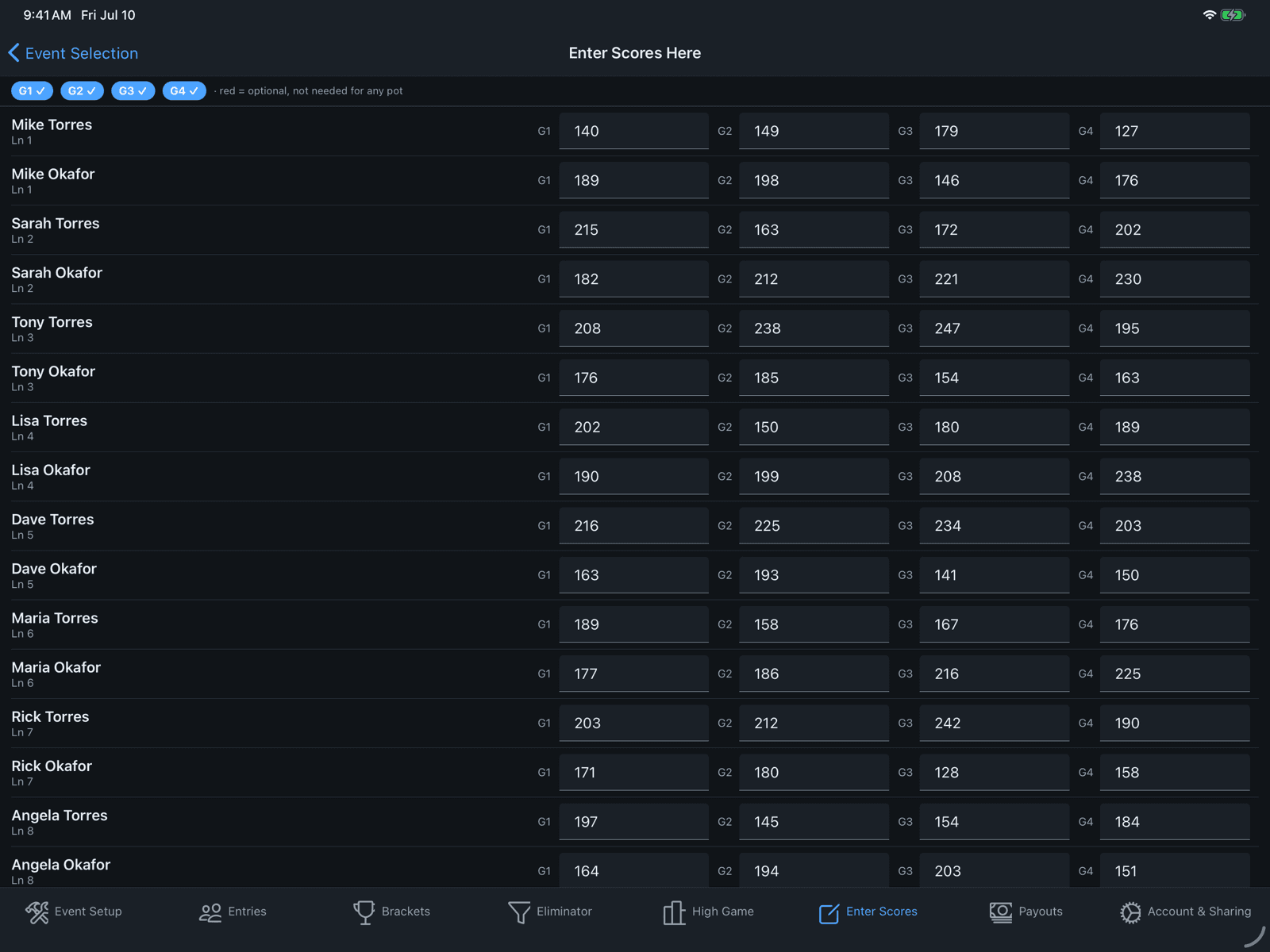Screen dimensions: 1270x952
Task: Edit Rick Torres G3 score 242
Action: click(994, 723)
